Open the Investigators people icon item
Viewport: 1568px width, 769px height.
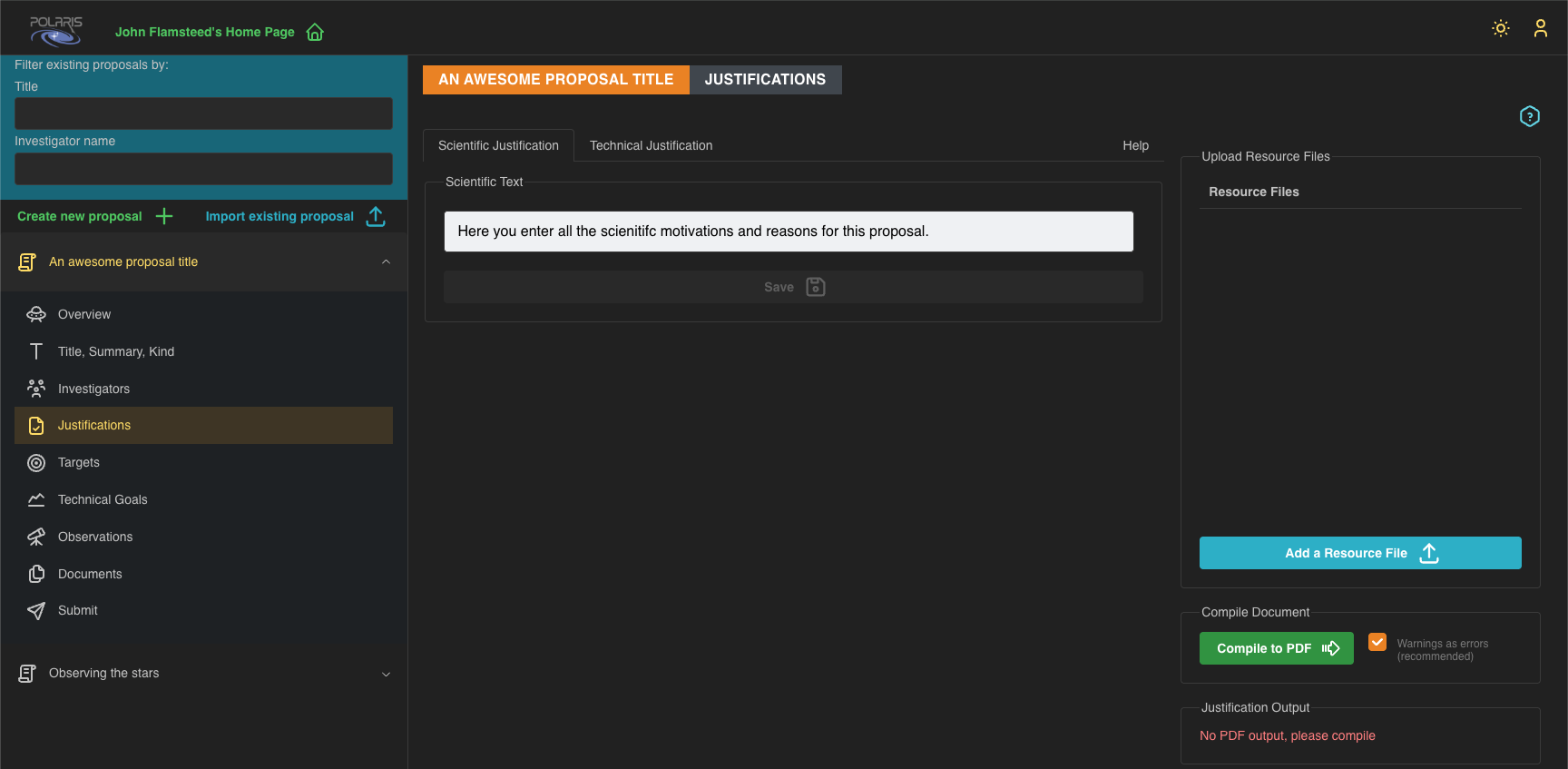click(36, 389)
